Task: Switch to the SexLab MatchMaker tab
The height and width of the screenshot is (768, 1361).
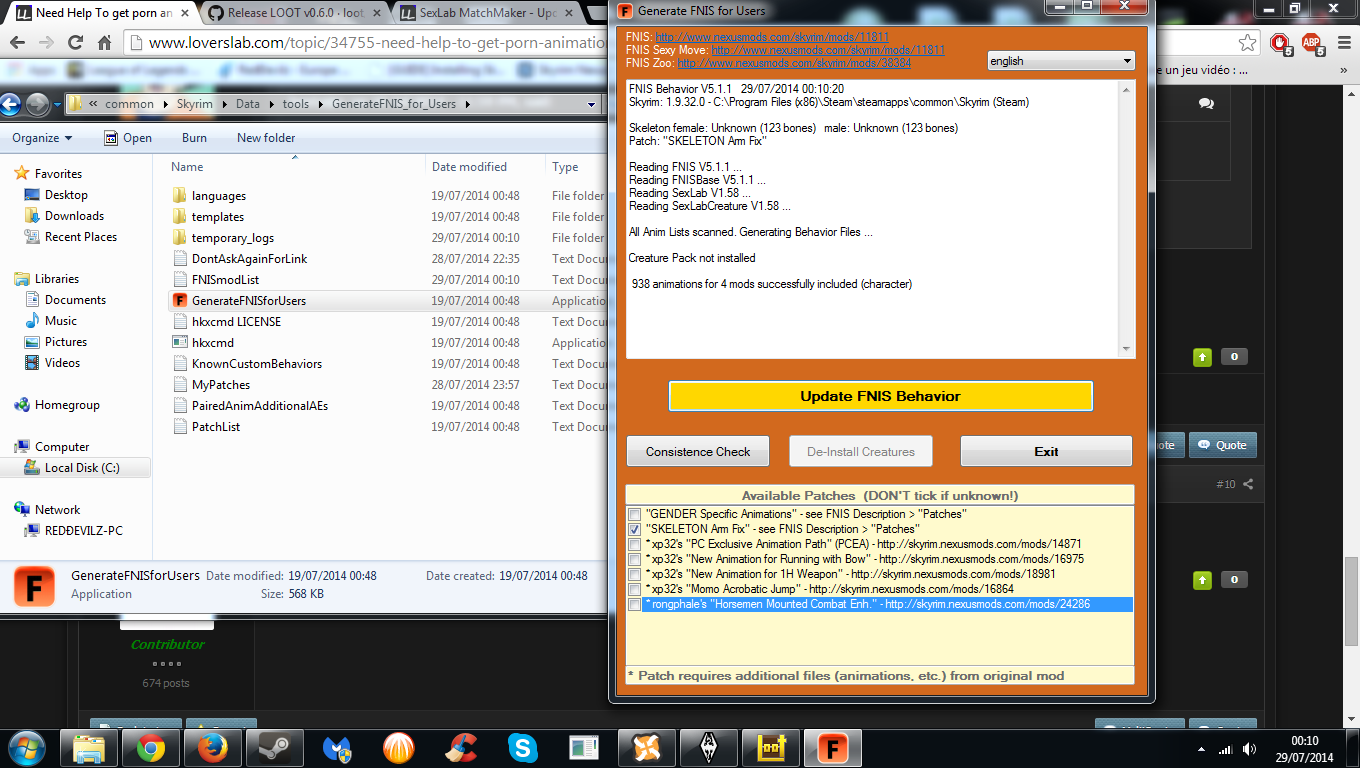Action: click(485, 13)
